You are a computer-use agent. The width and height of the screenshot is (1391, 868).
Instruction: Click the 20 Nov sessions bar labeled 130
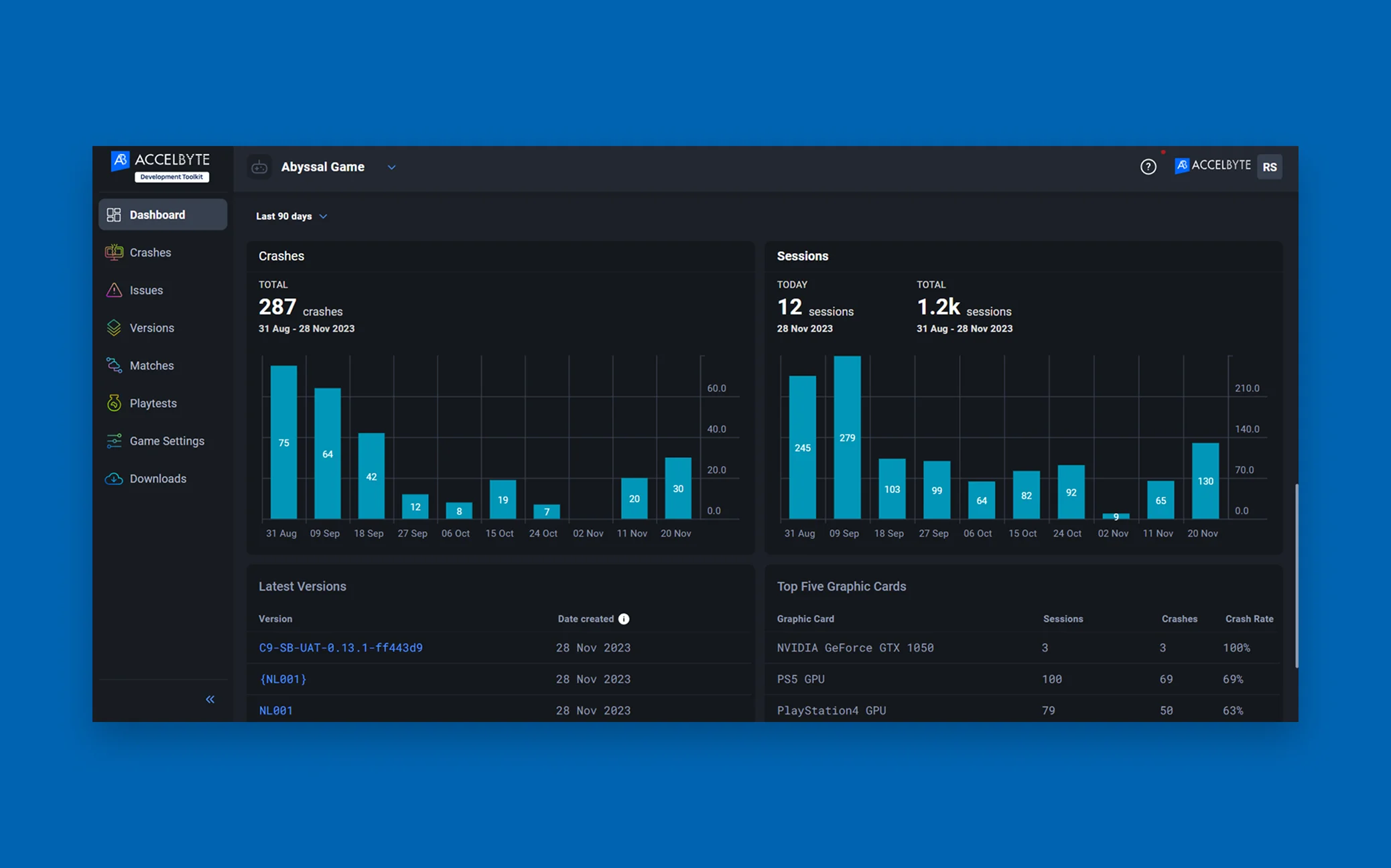1205,481
